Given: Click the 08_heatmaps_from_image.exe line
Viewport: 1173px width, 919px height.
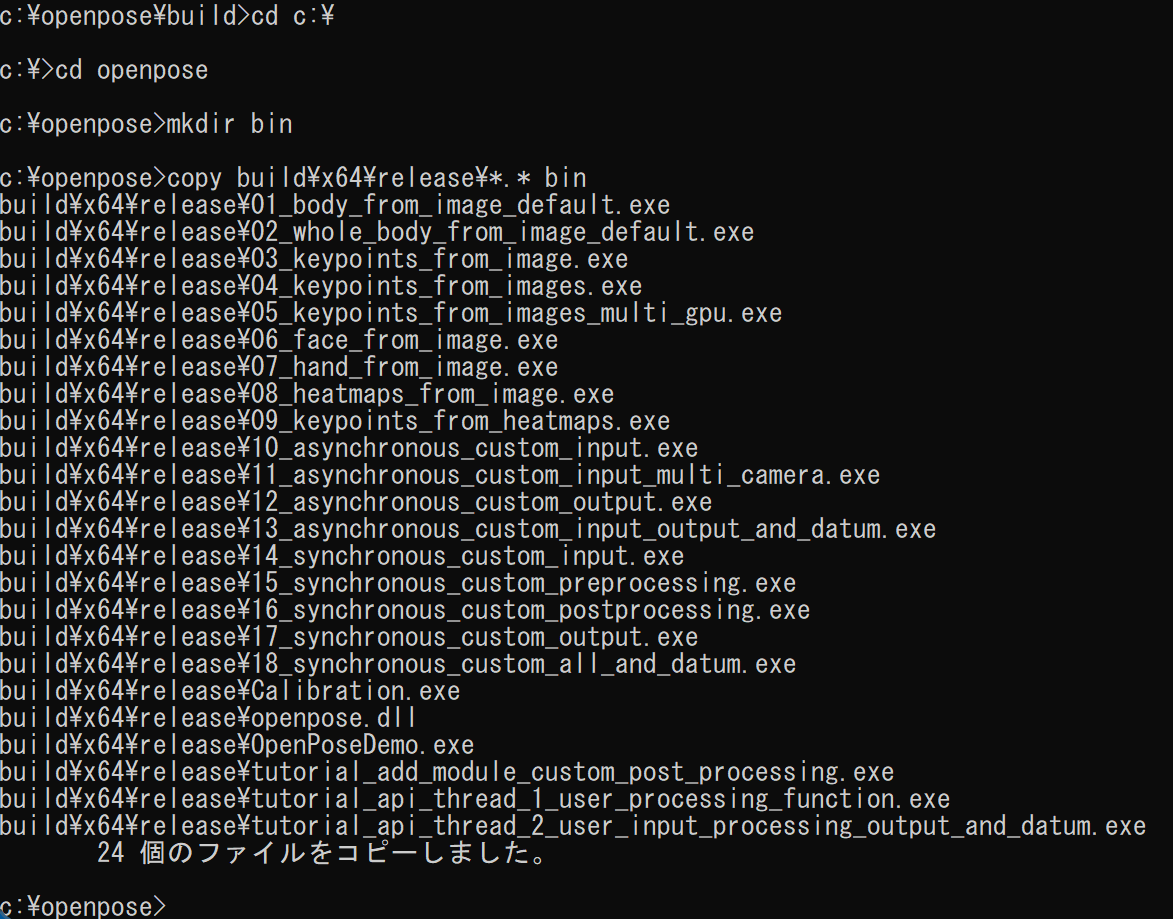Looking at the screenshot, I should point(307,394).
